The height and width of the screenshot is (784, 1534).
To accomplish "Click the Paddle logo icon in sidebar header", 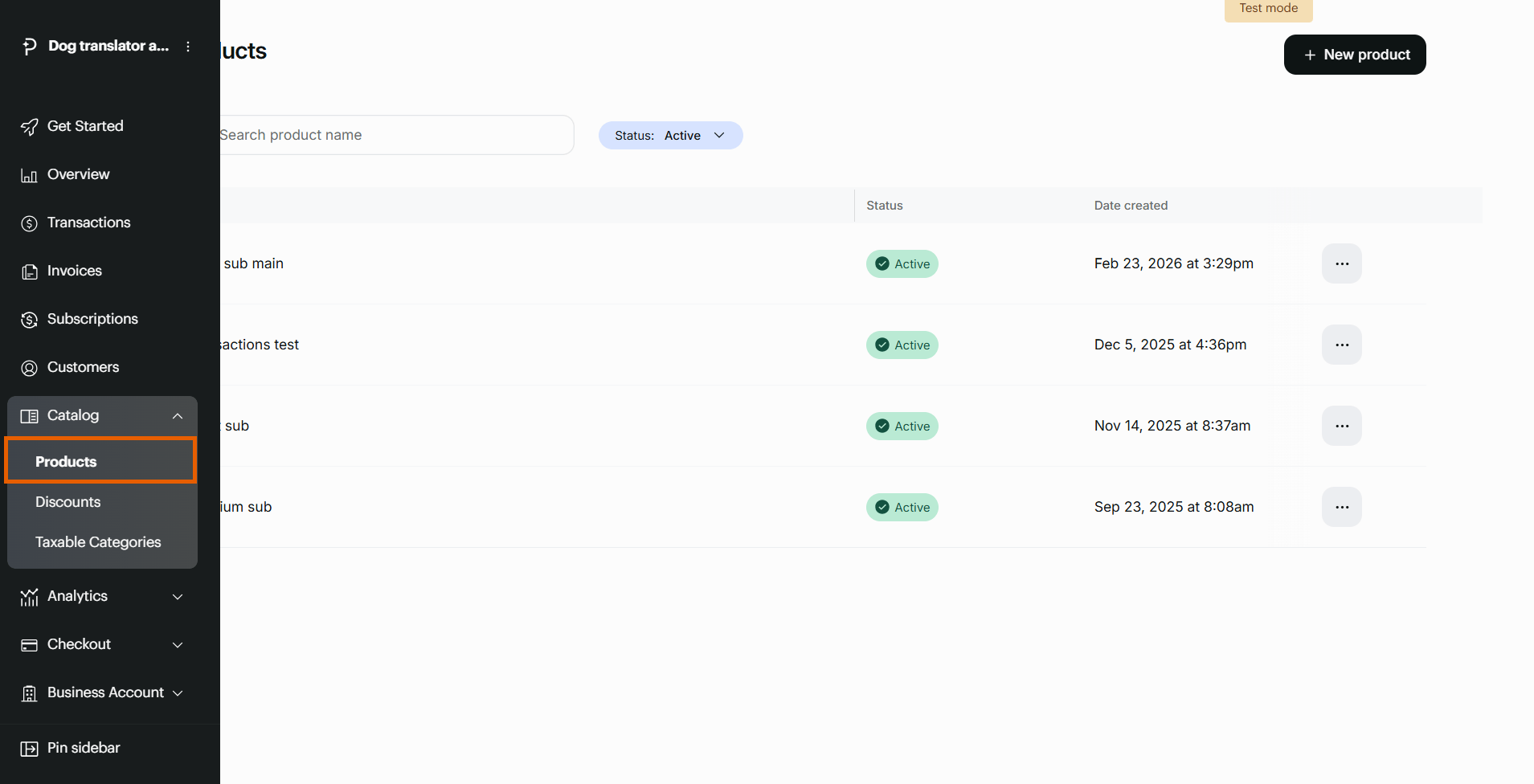I will (x=30, y=47).
